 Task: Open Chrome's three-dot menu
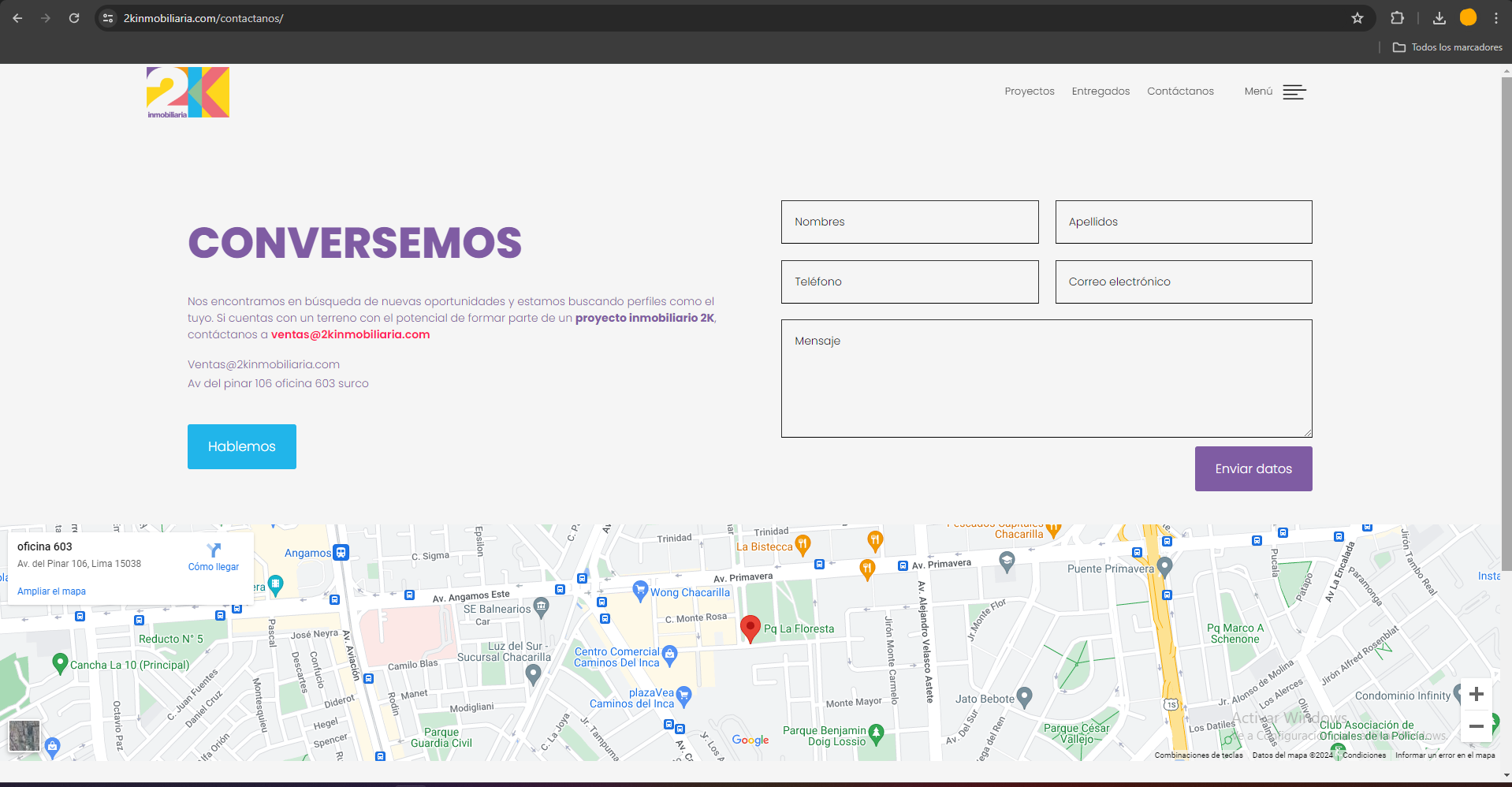pos(1496,18)
